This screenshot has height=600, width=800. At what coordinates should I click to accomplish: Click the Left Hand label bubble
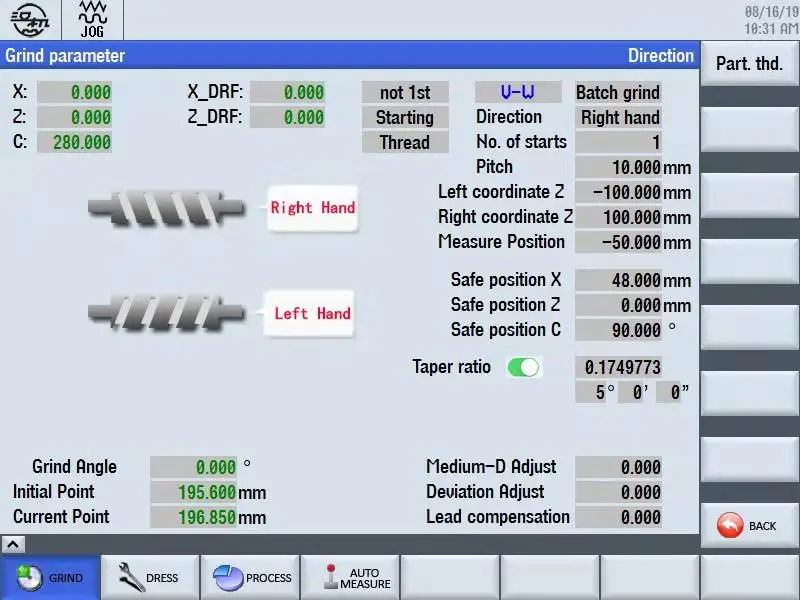308,313
